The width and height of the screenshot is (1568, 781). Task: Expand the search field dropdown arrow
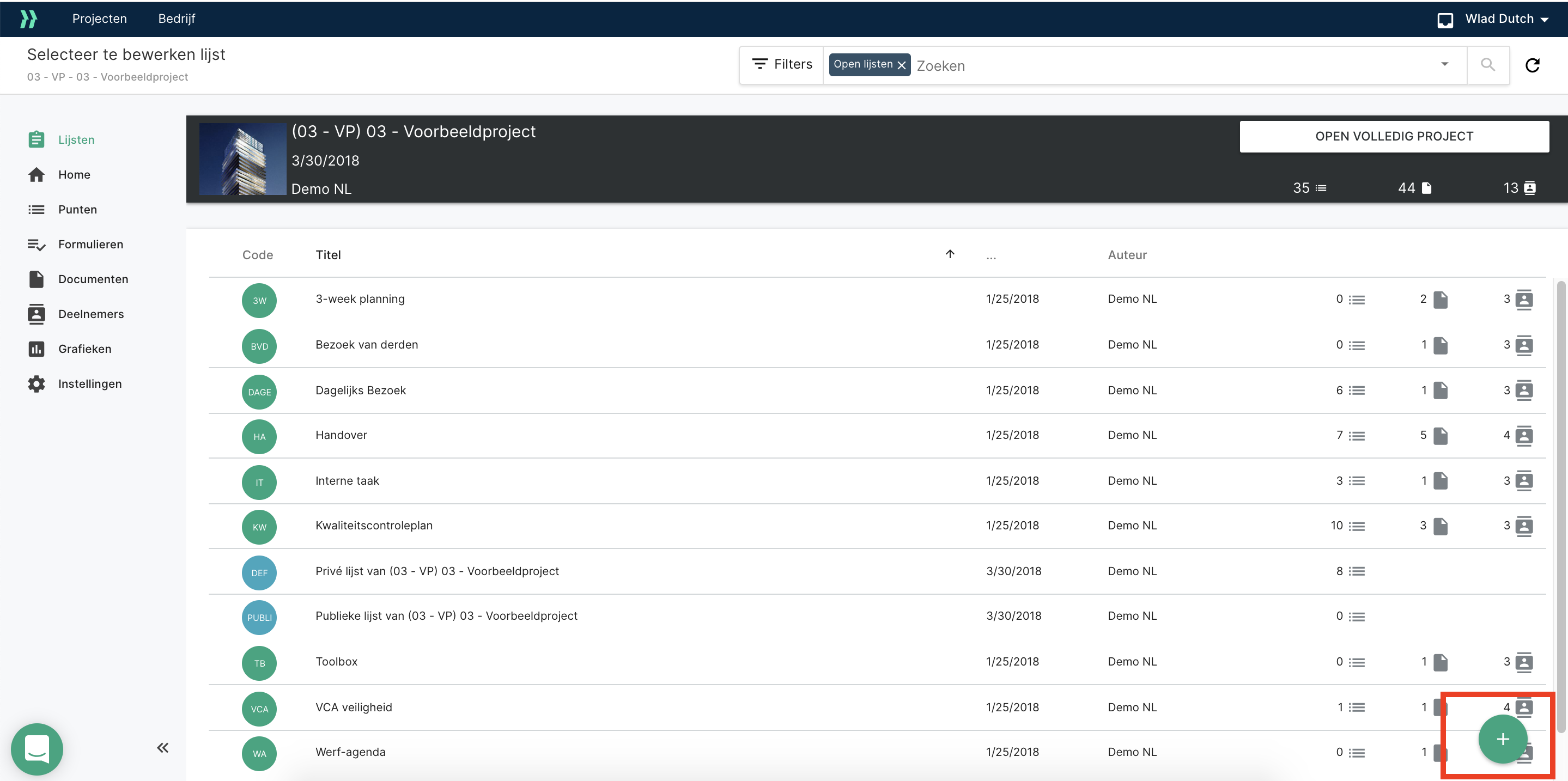tap(1444, 64)
